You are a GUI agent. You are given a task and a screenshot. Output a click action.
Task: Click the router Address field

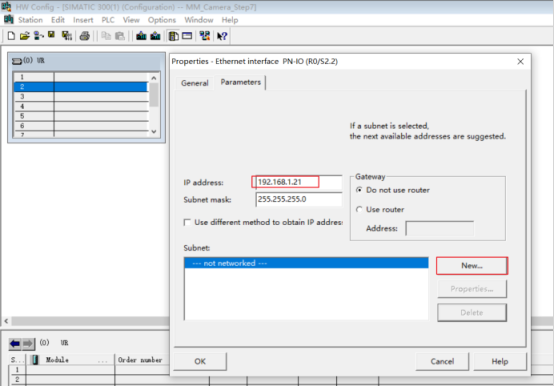pyautogui.click(x=440, y=228)
